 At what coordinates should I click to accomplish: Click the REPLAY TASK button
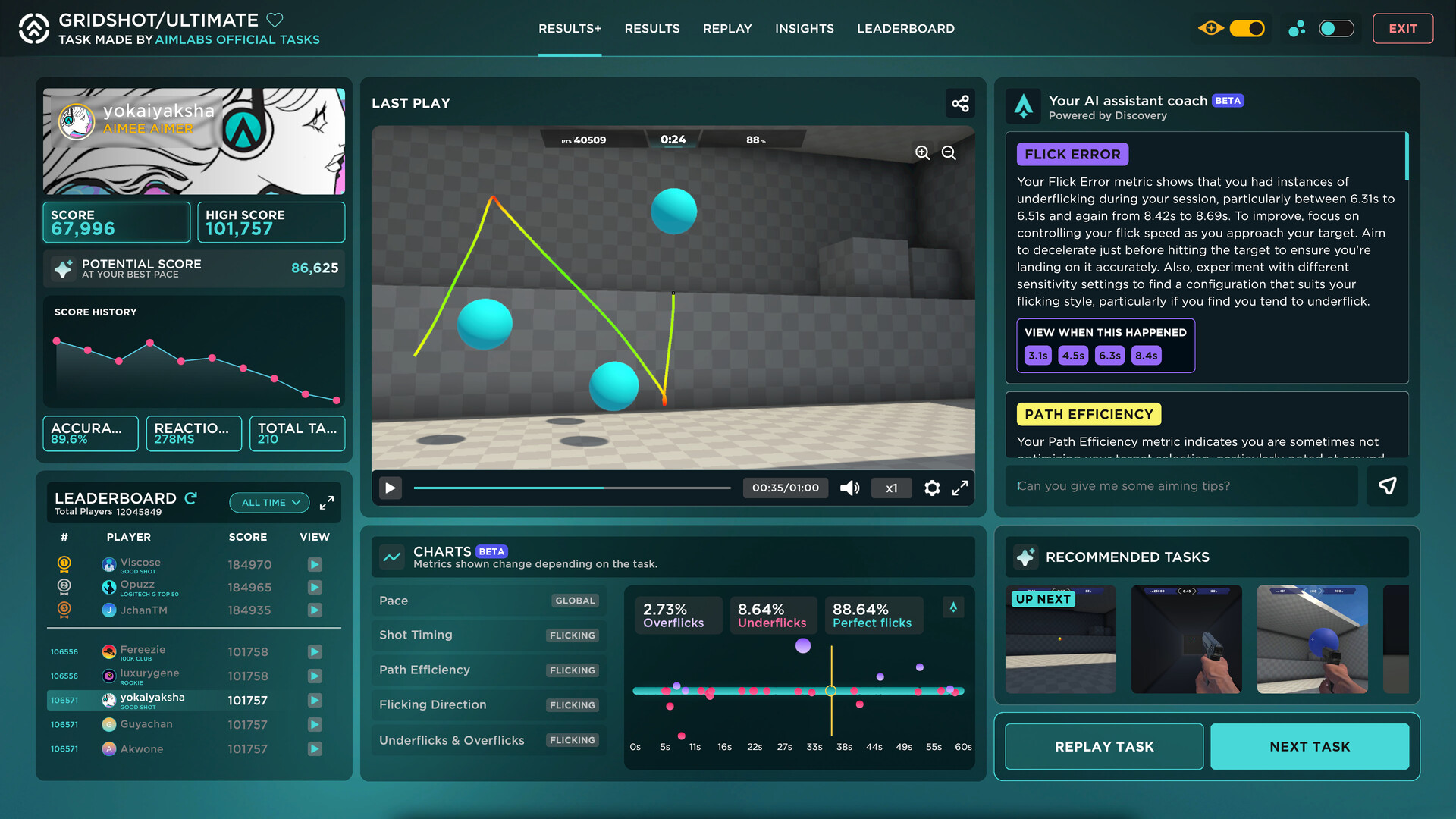pyautogui.click(x=1103, y=746)
